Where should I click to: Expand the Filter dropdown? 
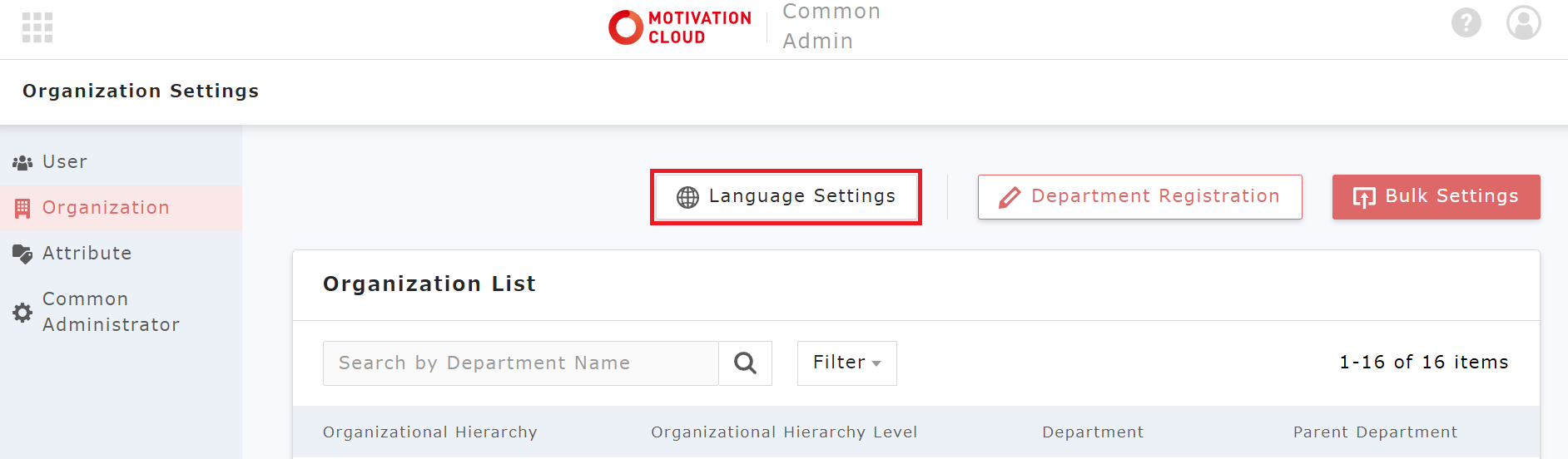[x=846, y=363]
